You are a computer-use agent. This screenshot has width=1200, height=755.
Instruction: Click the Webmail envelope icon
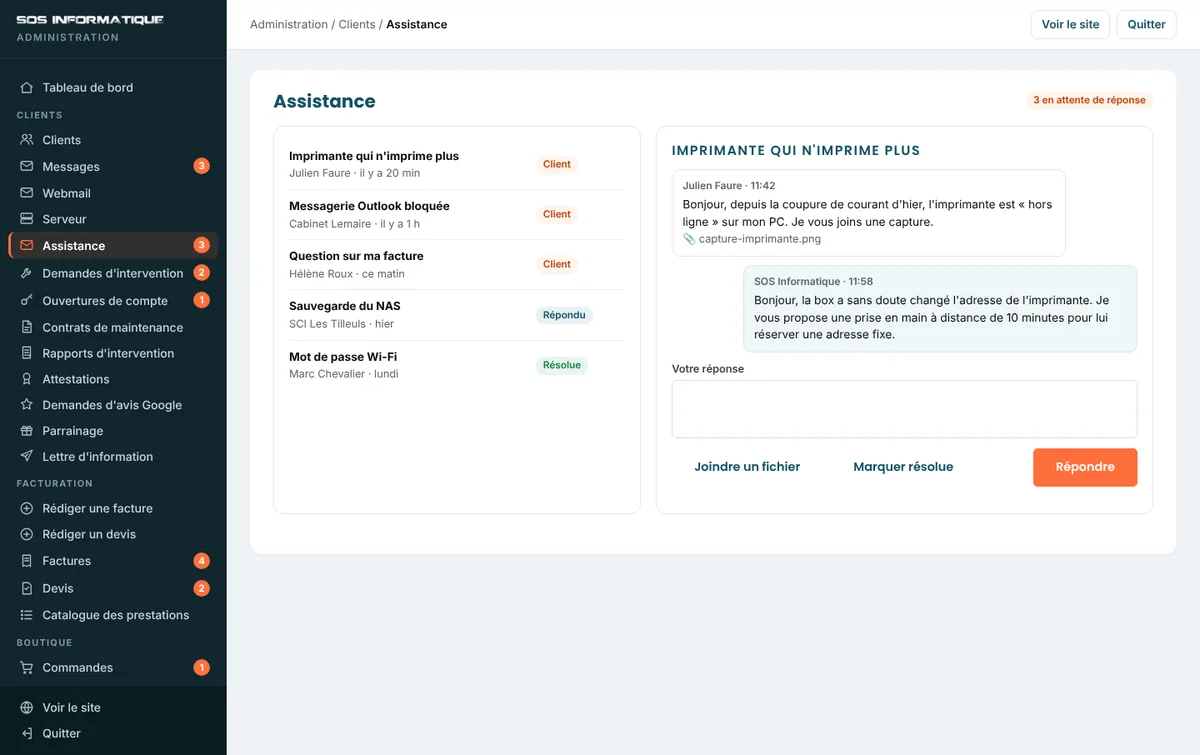27,193
